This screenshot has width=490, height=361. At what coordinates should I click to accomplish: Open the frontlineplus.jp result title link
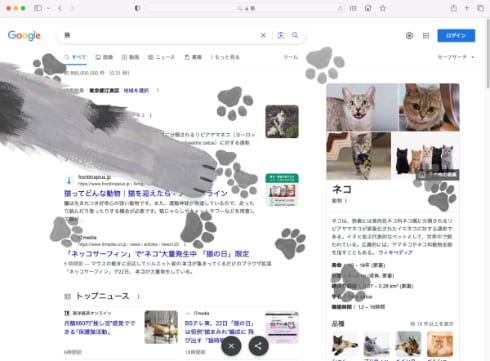[x=146, y=193]
